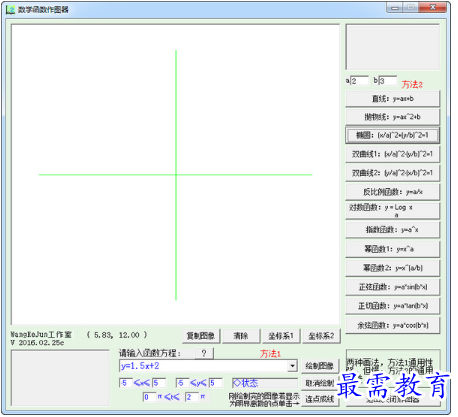Plot the 正弦函数 sine function
Viewport: 458px width, 417px height.
point(392,287)
